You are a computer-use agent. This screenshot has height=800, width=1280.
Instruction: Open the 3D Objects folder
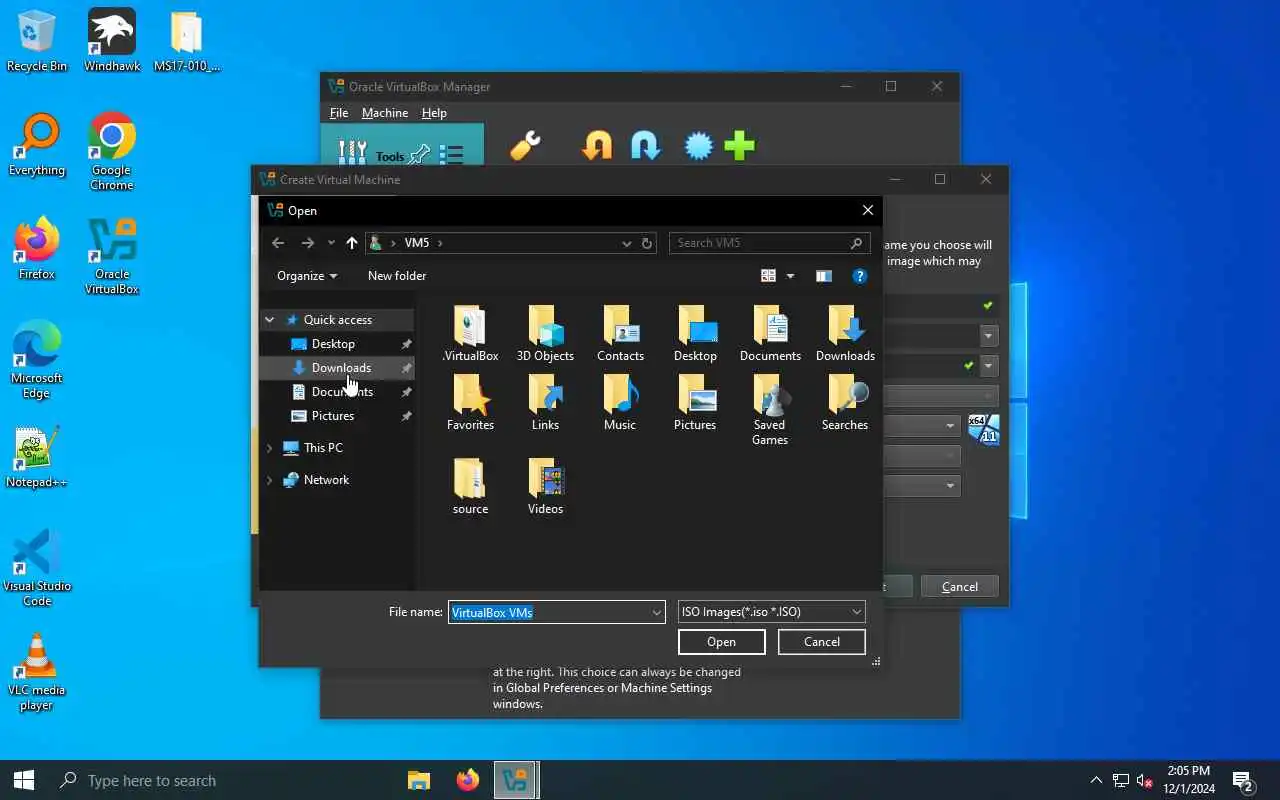point(545,334)
